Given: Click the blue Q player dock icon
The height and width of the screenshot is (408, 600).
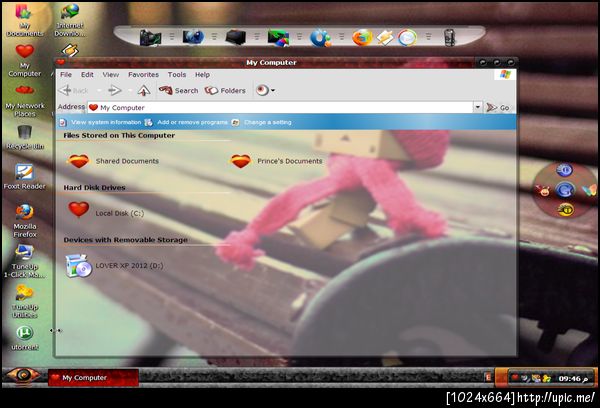Looking at the screenshot, I should pyautogui.click(x=320, y=38).
